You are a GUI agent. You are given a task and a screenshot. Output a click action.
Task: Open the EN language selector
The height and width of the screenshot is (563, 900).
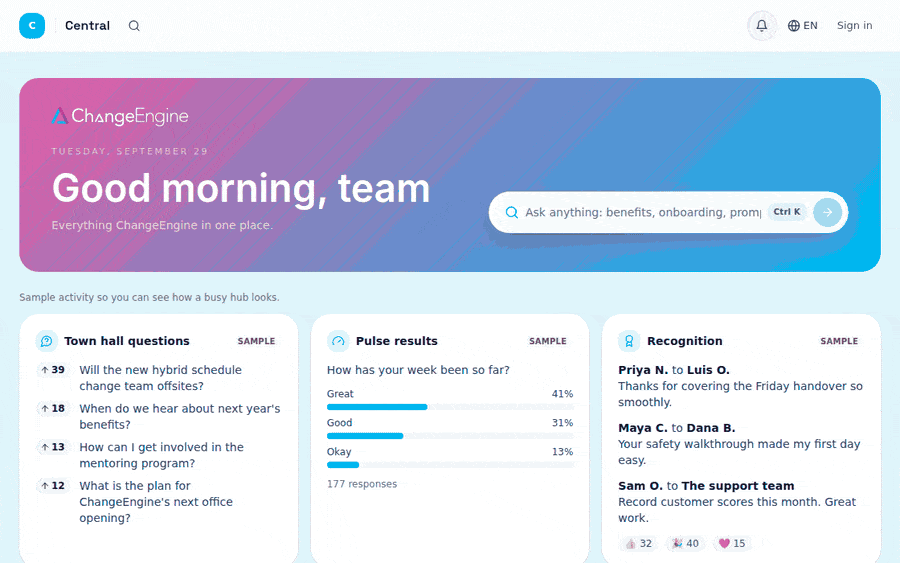[x=803, y=26]
